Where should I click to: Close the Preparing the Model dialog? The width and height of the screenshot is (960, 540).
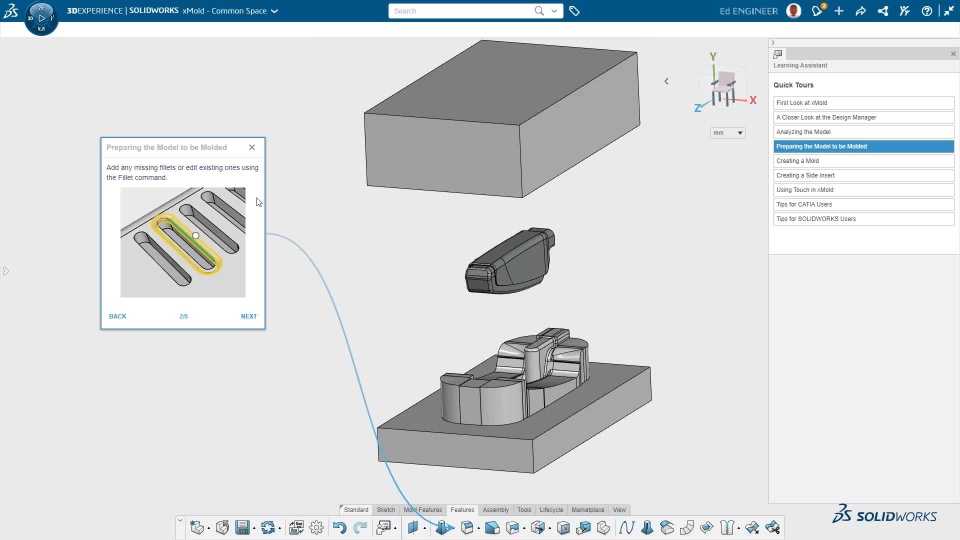(x=252, y=148)
